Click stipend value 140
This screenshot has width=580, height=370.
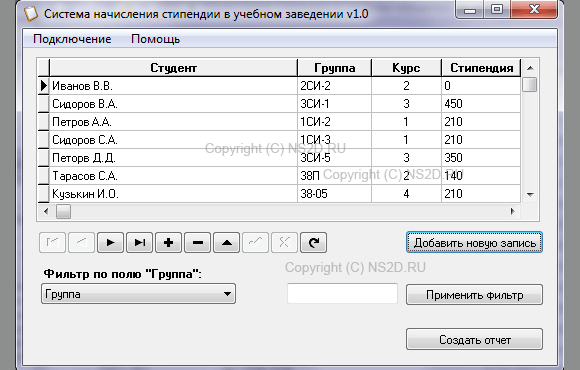481,176
